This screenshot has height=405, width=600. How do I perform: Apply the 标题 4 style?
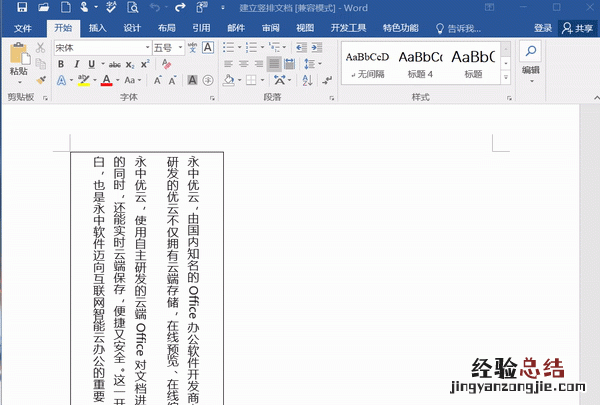pyautogui.click(x=420, y=63)
